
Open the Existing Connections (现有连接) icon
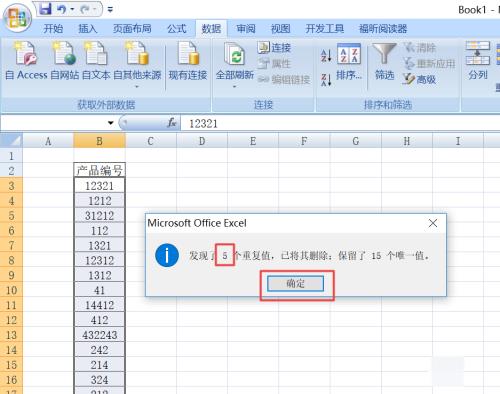188,54
